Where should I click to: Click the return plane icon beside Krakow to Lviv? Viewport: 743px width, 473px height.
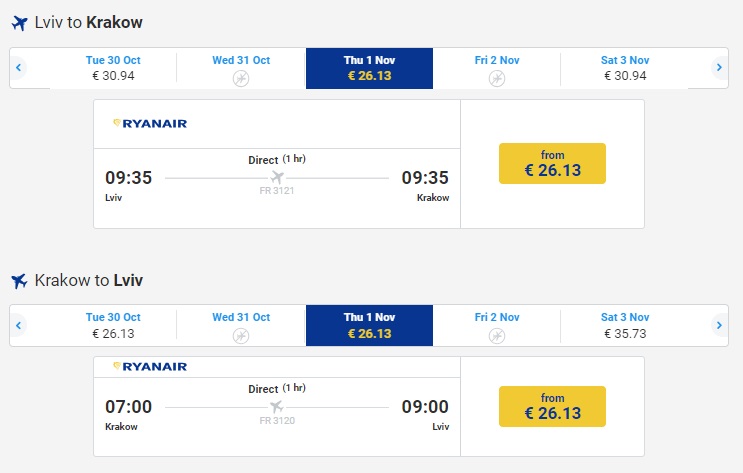pyautogui.click(x=19, y=281)
